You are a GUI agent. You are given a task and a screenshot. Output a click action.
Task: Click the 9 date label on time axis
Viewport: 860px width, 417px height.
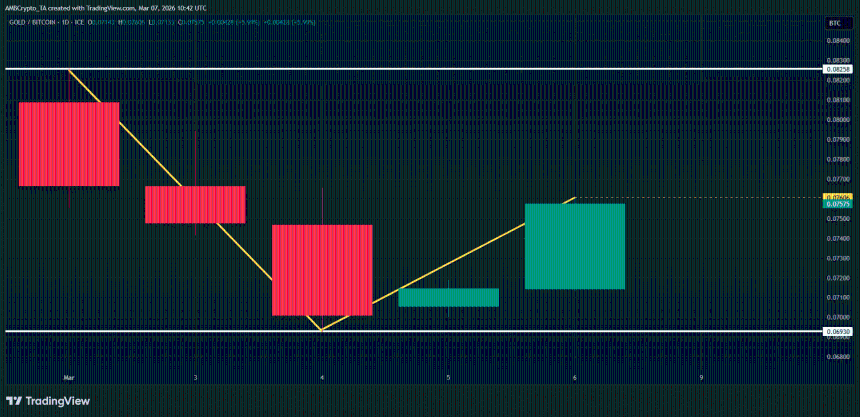click(x=702, y=378)
